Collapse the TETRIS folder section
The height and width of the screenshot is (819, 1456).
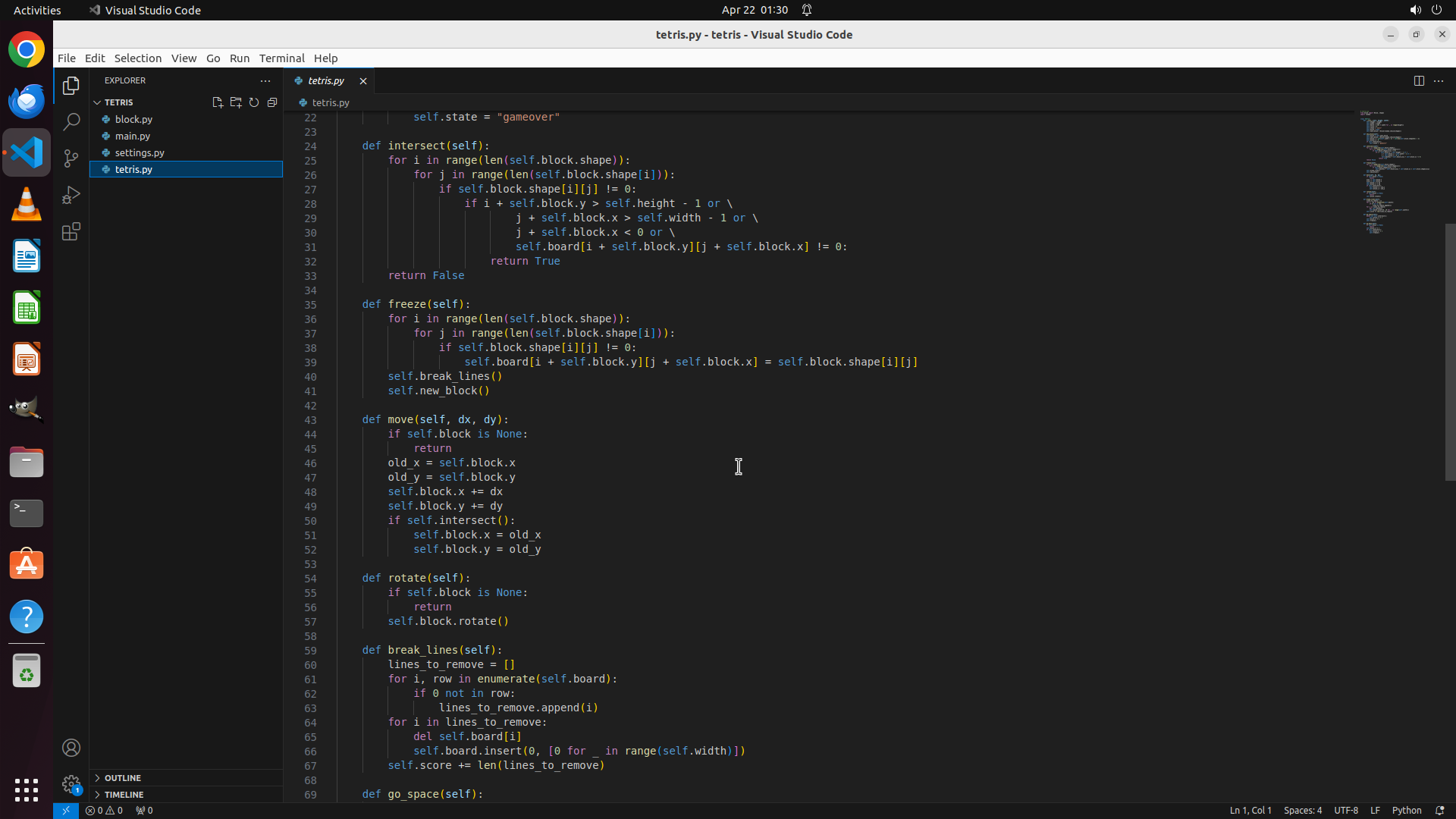tap(118, 102)
